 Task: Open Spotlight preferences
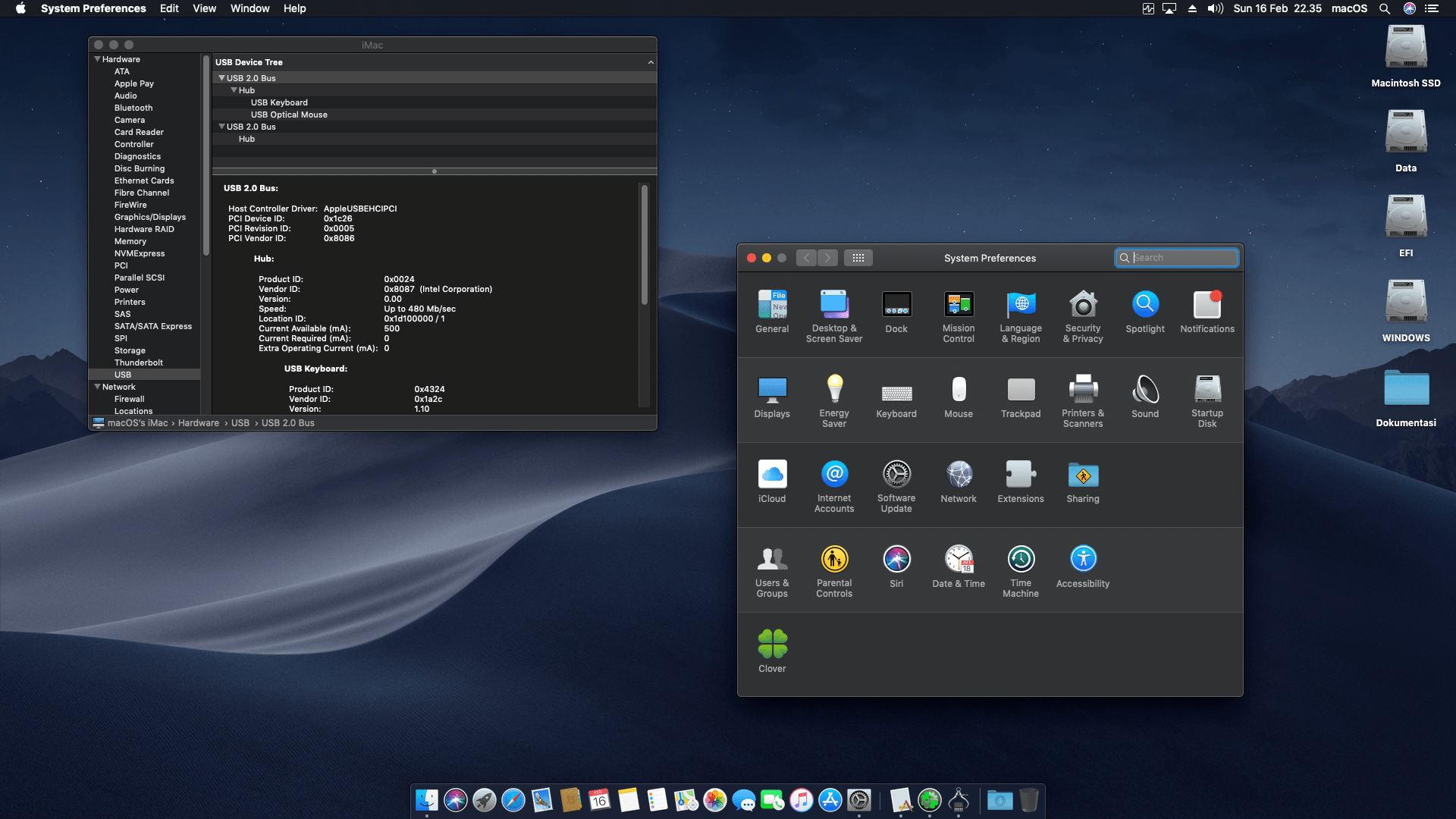(x=1145, y=312)
